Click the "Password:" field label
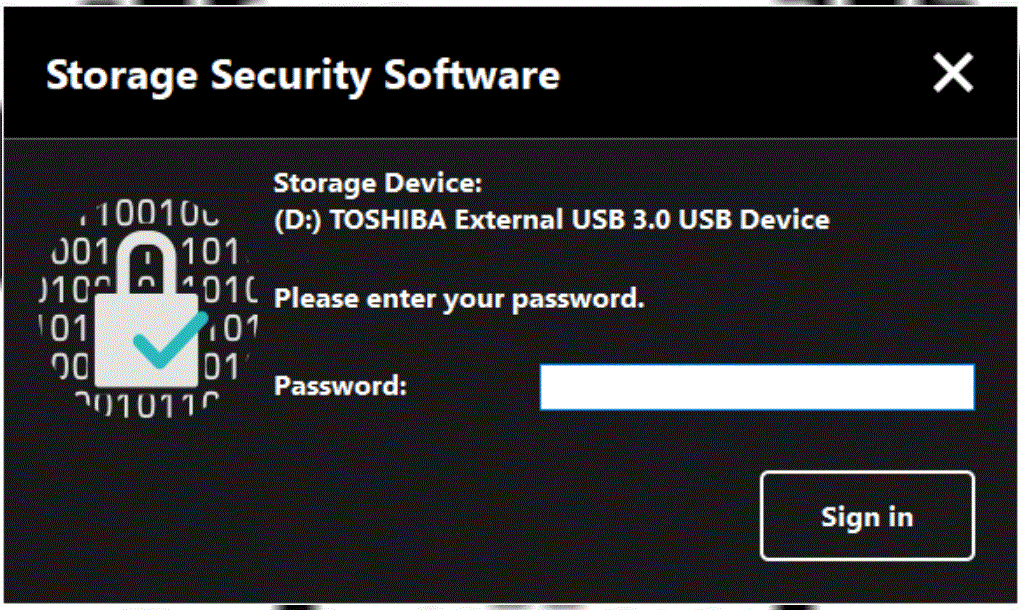 pyautogui.click(x=340, y=385)
